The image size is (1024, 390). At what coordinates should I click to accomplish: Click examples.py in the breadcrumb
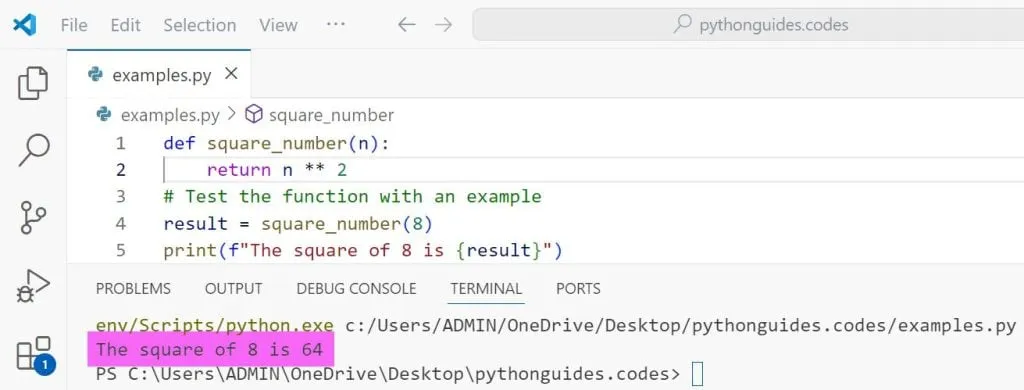(170, 116)
